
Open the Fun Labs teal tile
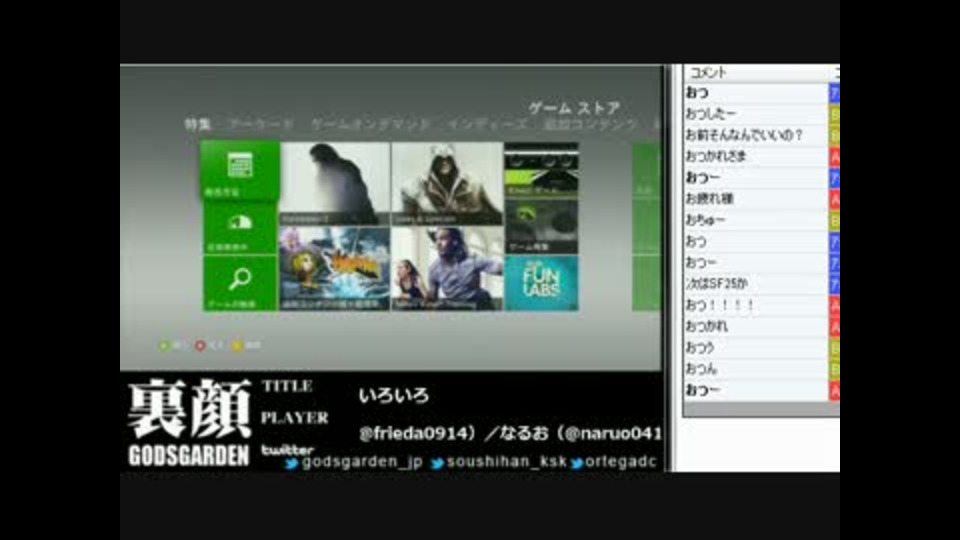point(541,283)
